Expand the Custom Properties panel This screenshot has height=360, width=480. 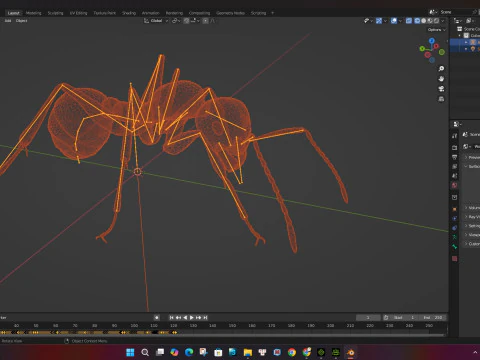[x=472, y=244]
